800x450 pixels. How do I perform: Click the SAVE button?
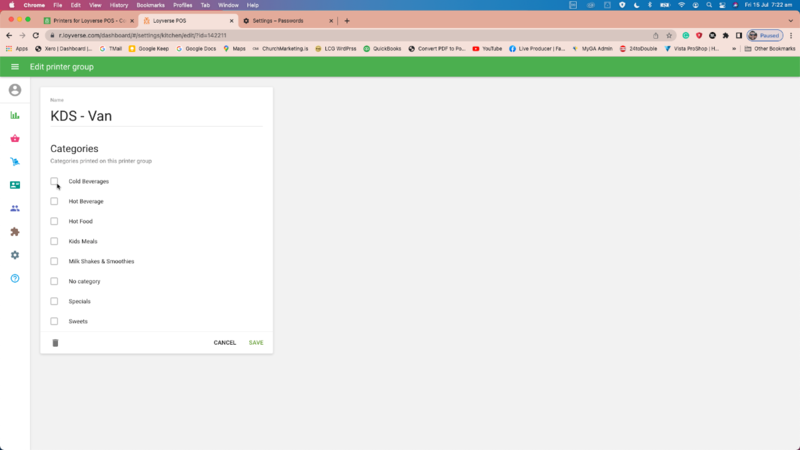[256, 343]
